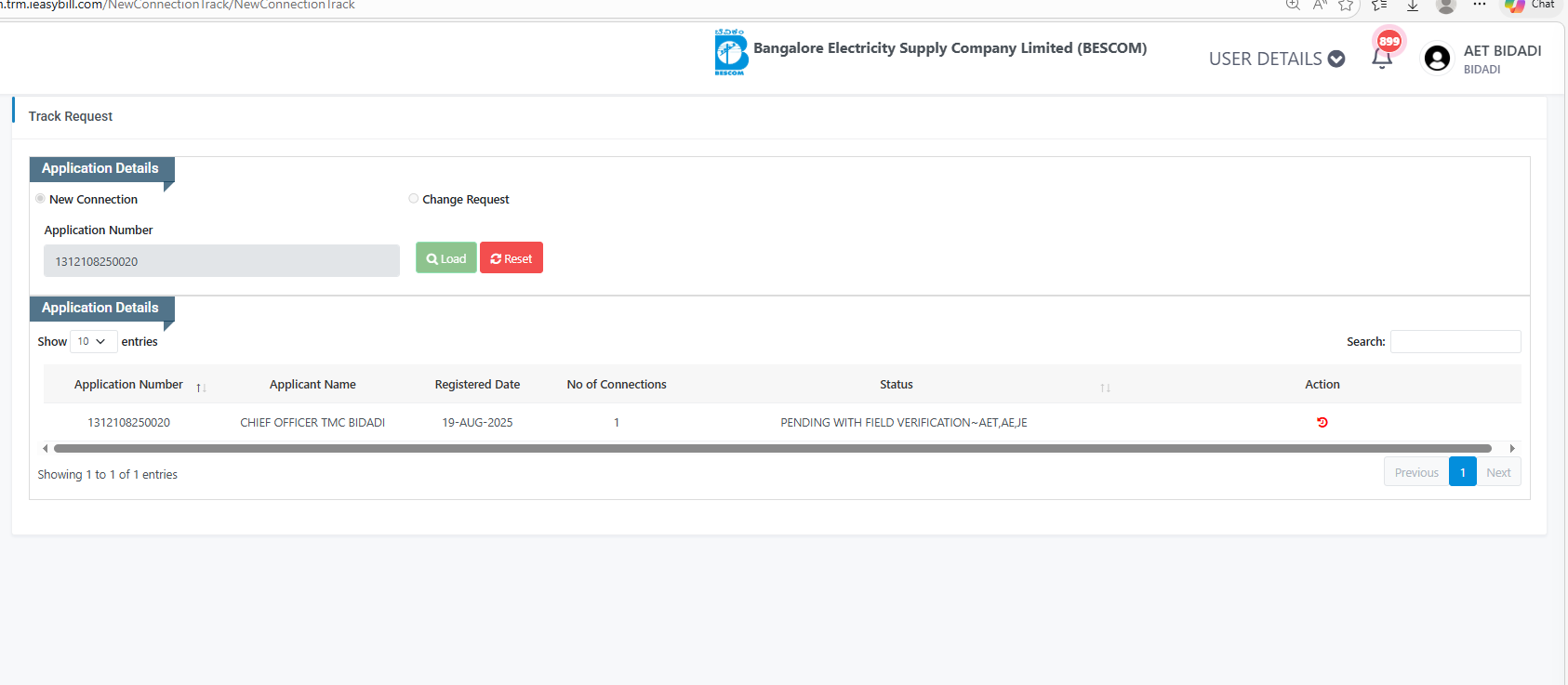Image resolution: width=1568 pixels, height=685 pixels.
Task: Click the Registered Date column header
Action: [477, 384]
